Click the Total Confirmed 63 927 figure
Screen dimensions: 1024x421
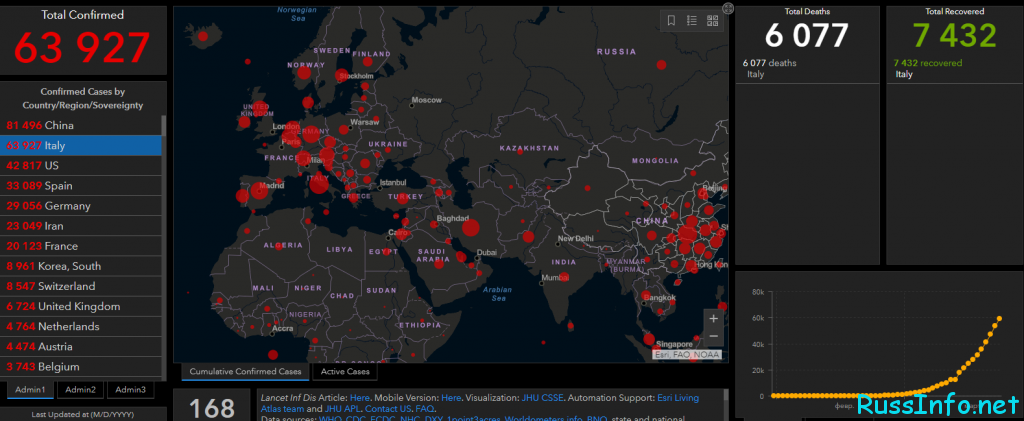click(82, 48)
